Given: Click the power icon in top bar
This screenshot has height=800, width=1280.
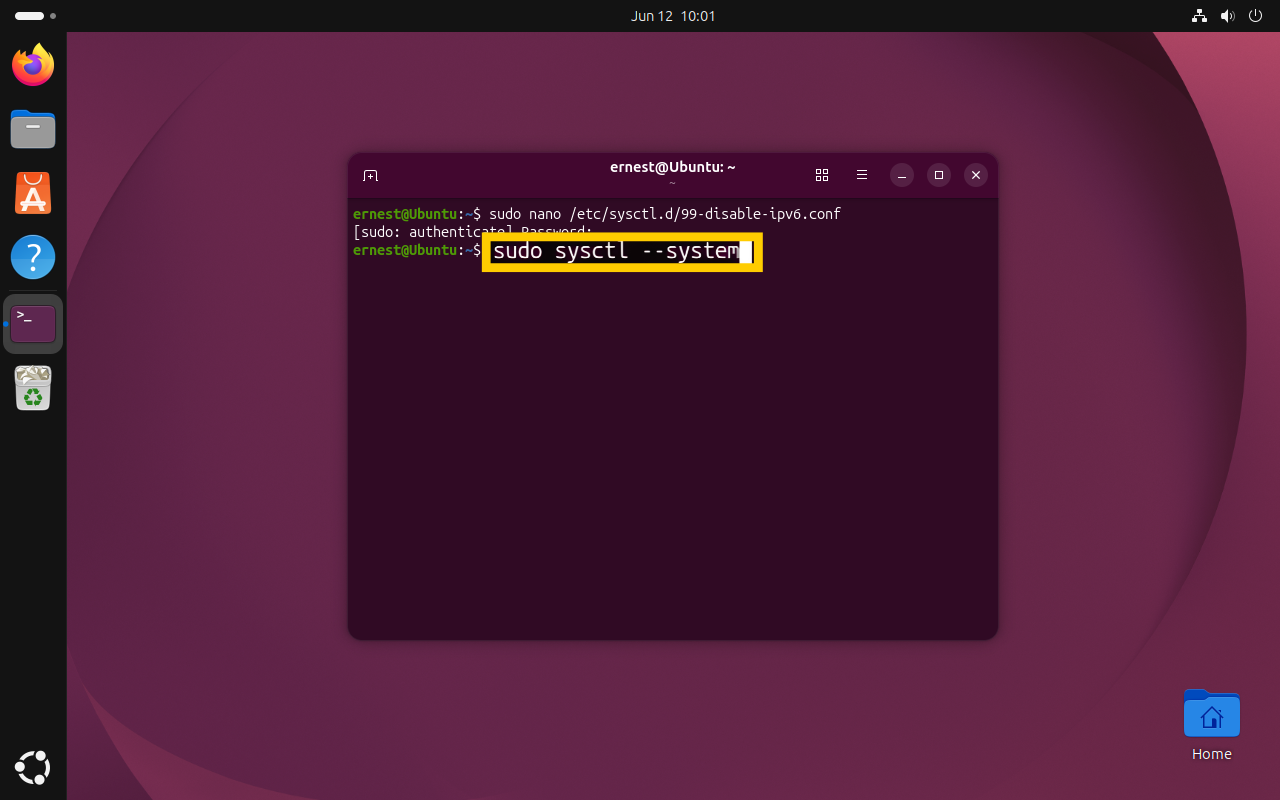Looking at the screenshot, I should (x=1255, y=16).
